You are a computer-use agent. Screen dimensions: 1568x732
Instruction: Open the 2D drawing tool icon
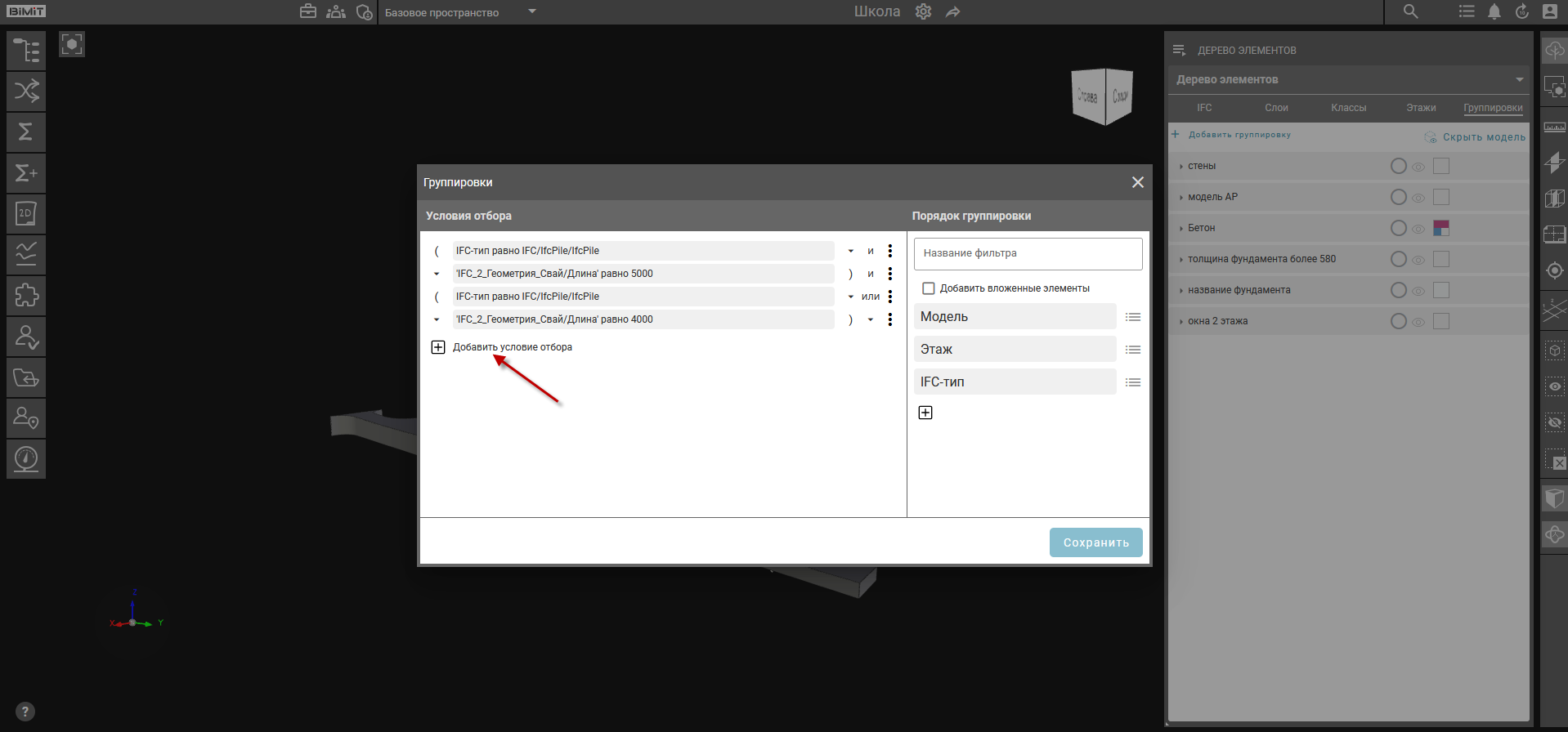click(x=26, y=214)
